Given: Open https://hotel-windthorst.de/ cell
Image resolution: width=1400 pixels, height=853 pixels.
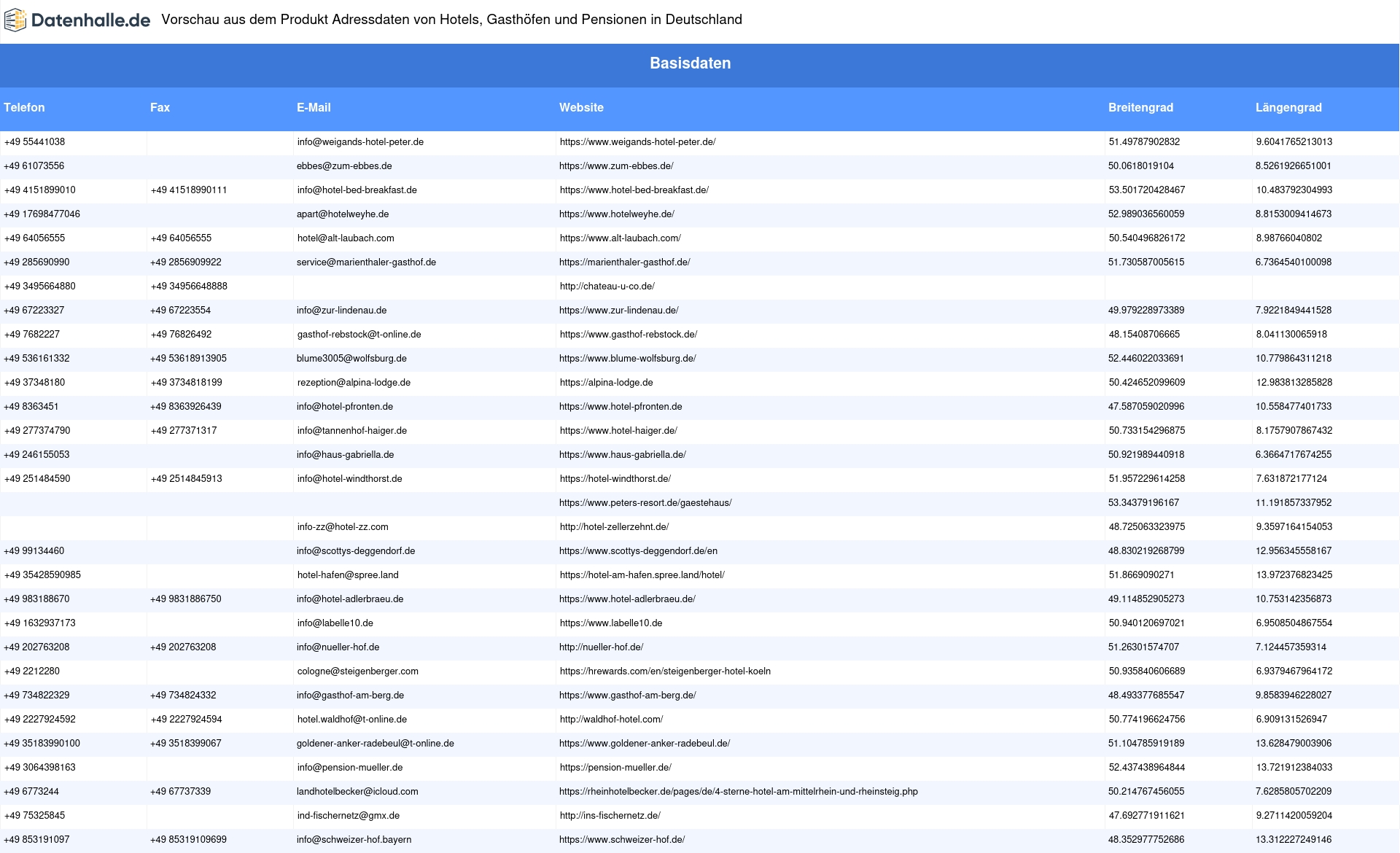Looking at the screenshot, I should (615, 479).
